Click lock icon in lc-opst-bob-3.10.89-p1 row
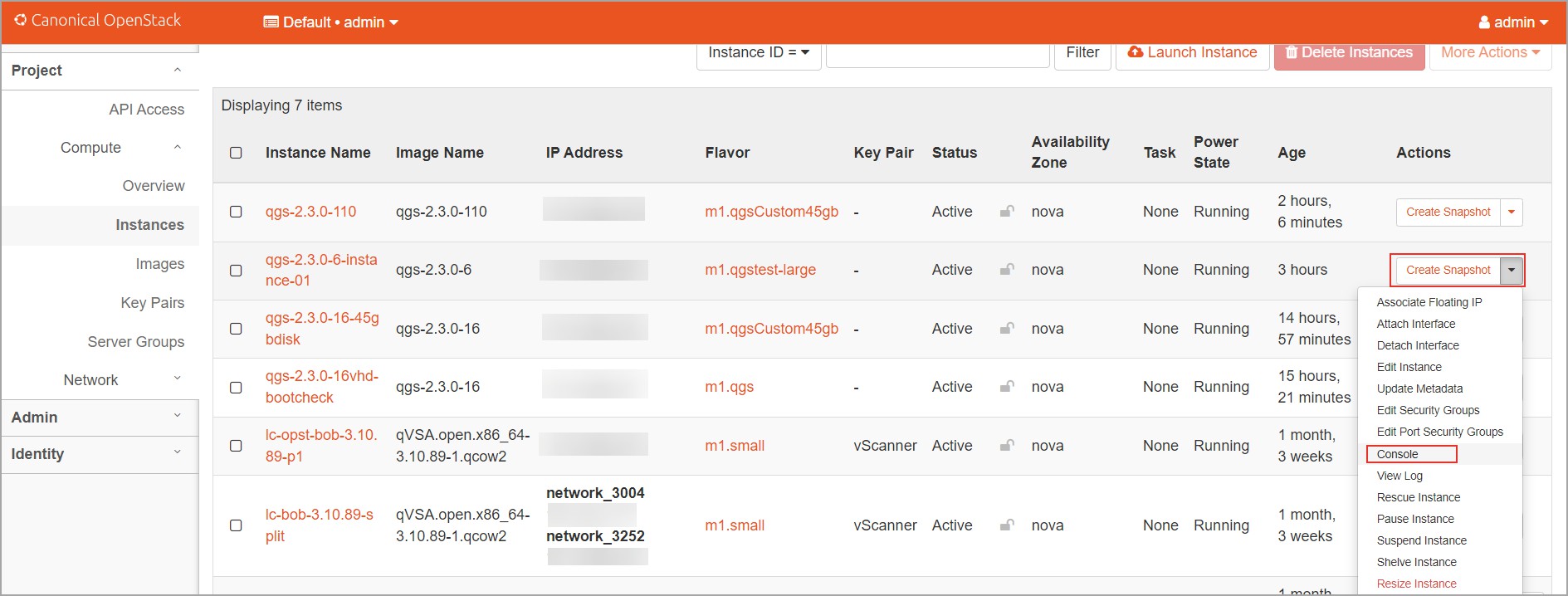The image size is (1568, 596). coord(1006,445)
